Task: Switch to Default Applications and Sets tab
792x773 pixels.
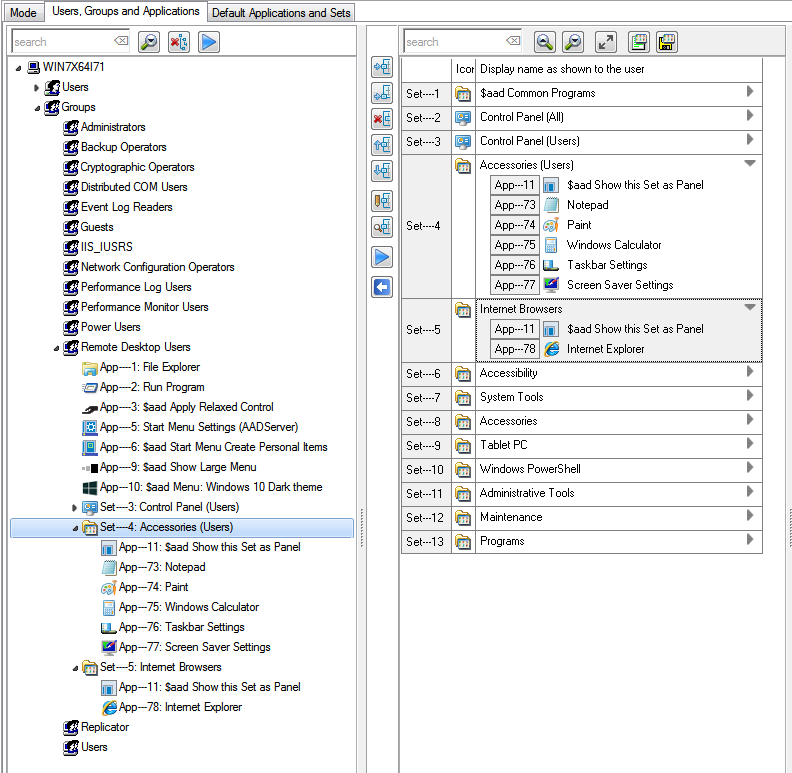Action: click(281, 12)
